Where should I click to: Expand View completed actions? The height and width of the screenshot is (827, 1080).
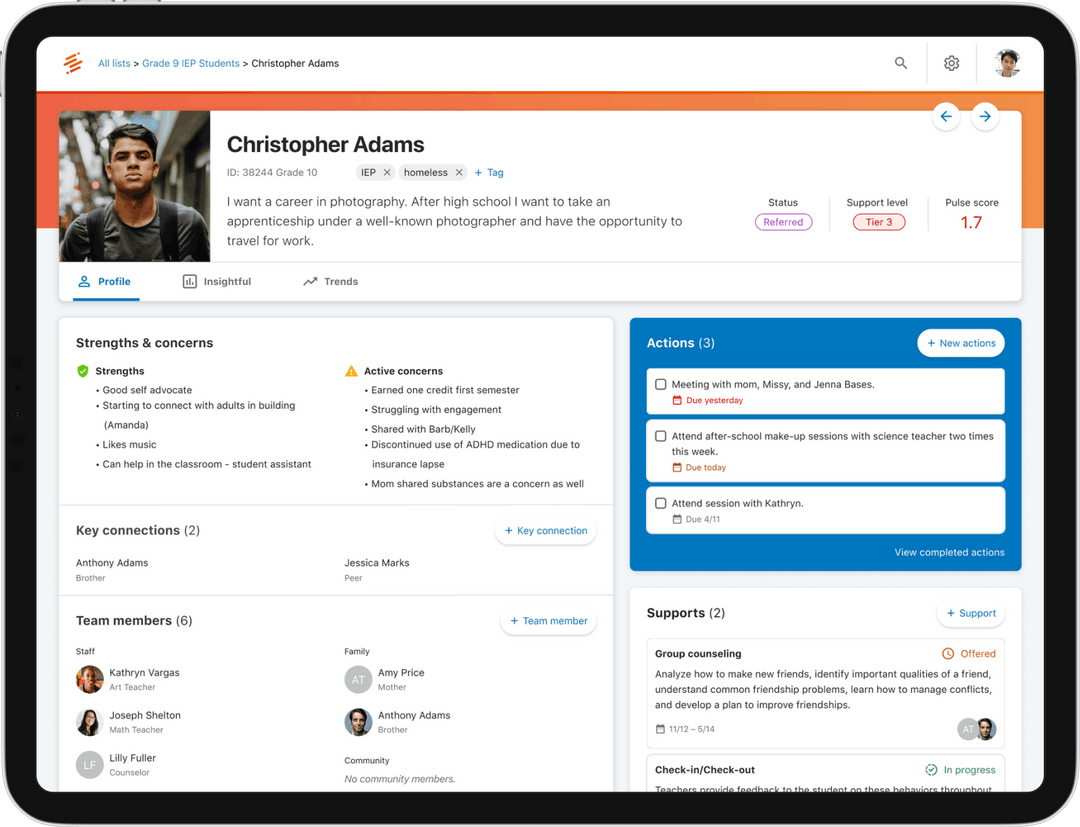(948, 552)
